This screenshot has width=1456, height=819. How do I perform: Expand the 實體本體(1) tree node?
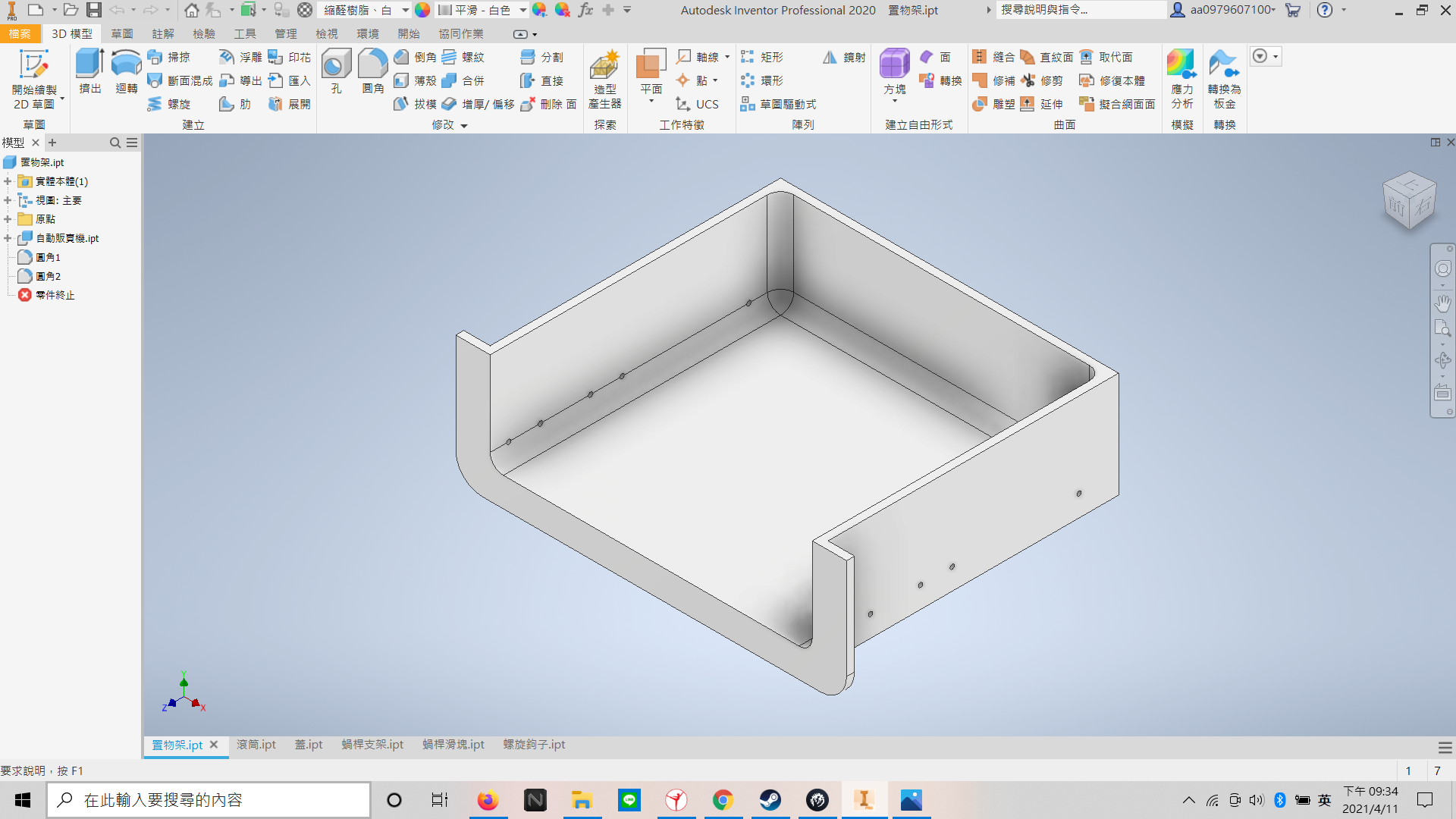tap(8, 181)
